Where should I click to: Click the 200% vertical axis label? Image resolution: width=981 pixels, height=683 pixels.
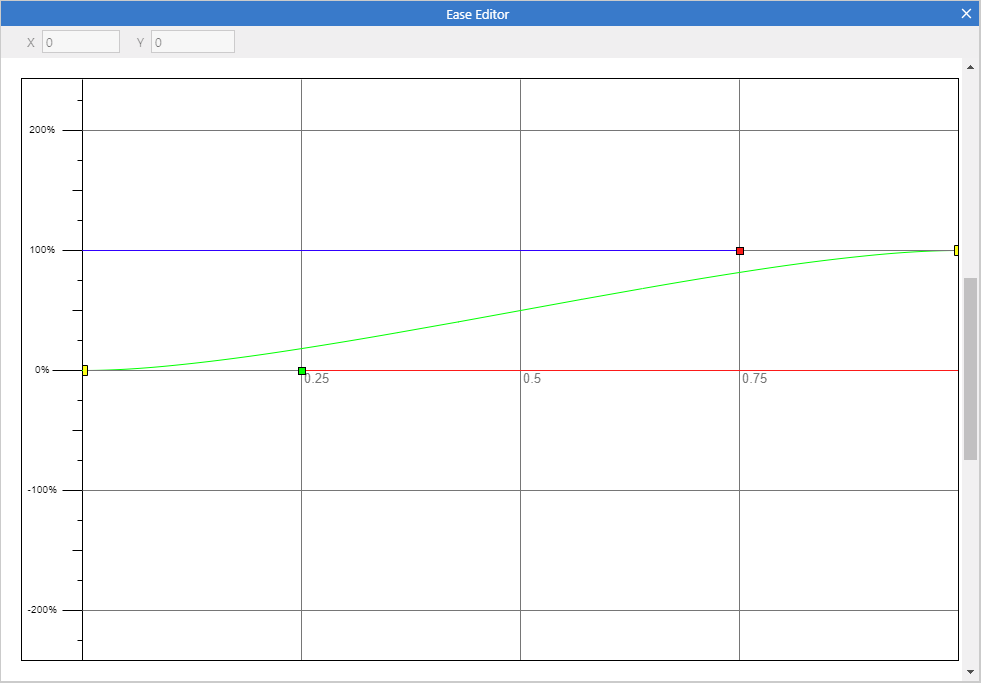(41, 130)
